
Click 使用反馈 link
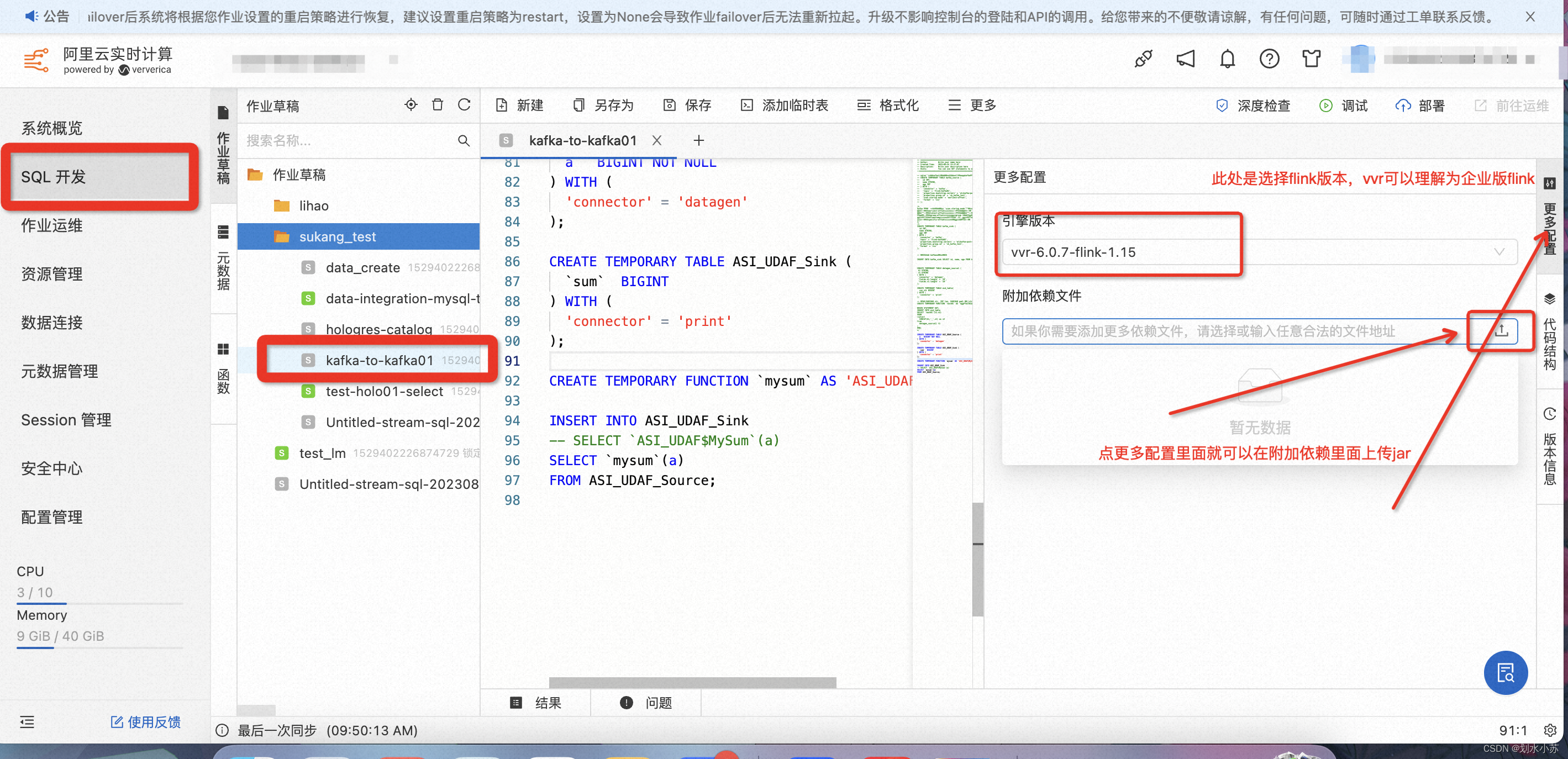145,722
